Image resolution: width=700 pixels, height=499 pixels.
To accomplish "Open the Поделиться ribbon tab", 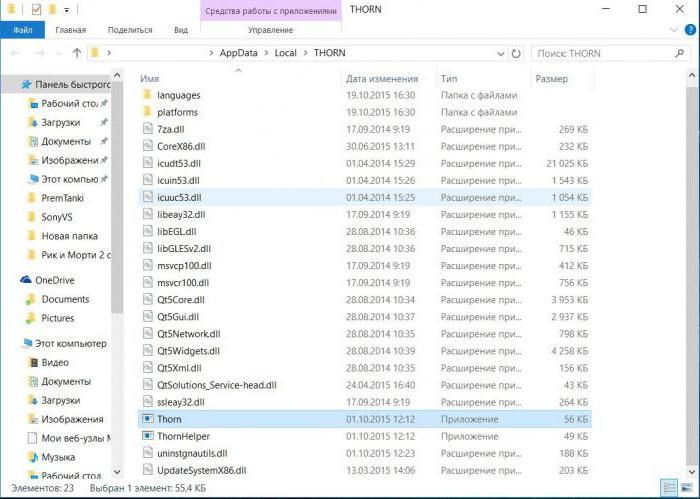I will tap(130, 30).
